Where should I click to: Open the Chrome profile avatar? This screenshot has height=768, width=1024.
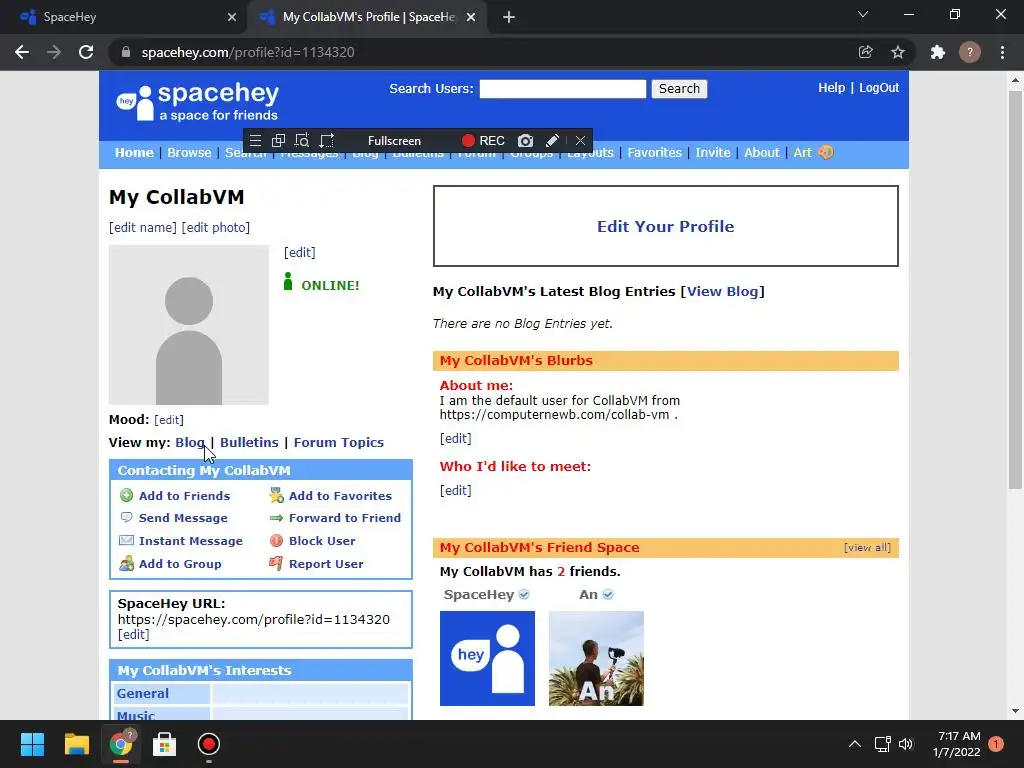(970, 52)
